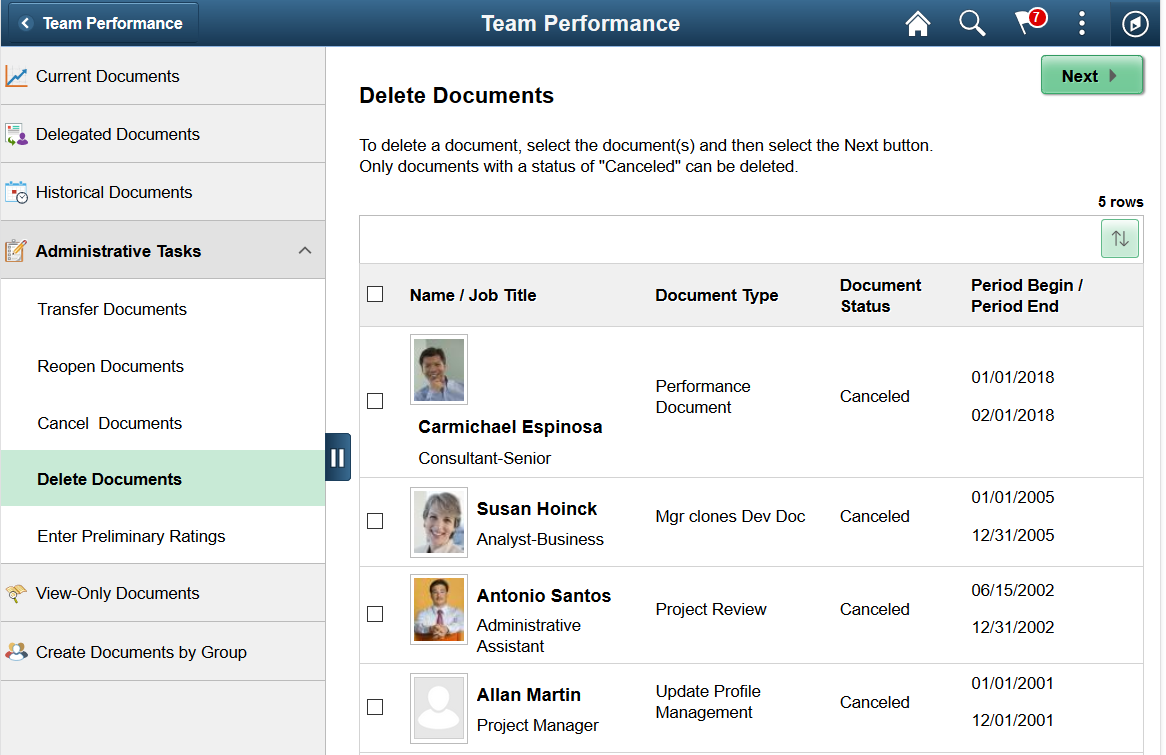Open Transfer Documents task
The height and width of the screenshot is (755, 1166).
(x=163, y=309)
